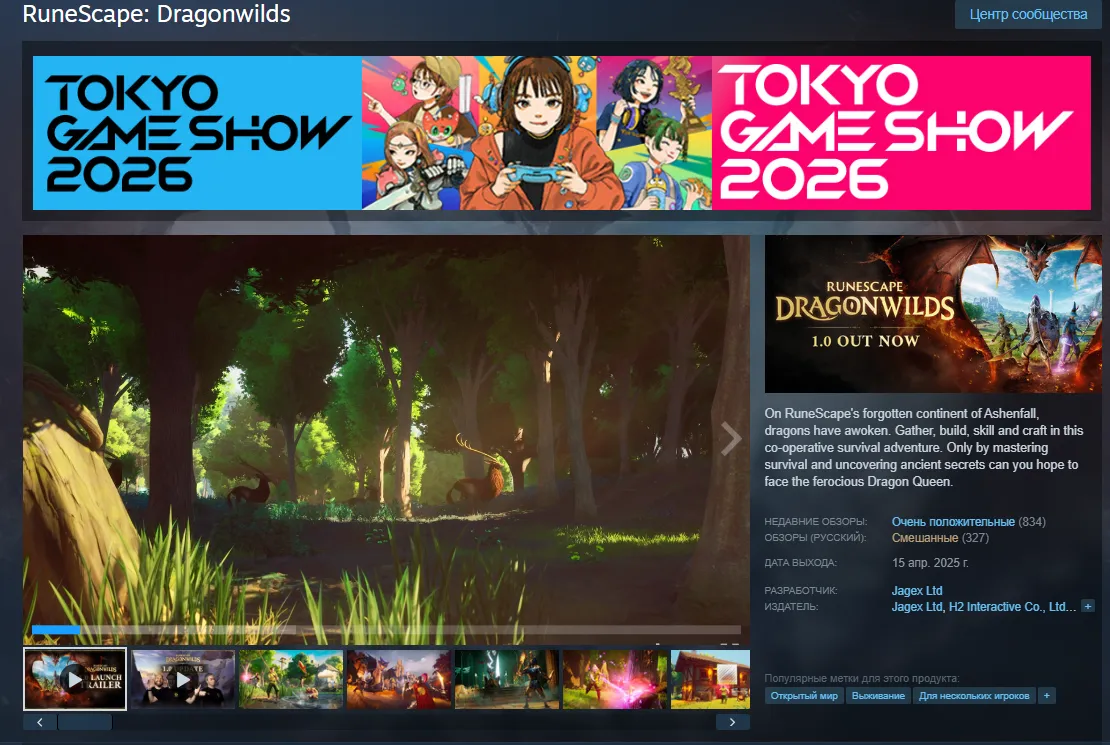Click the thumbnail strip scrollbar handle
The image size is (1110, 745).
(x=84, y=722)
